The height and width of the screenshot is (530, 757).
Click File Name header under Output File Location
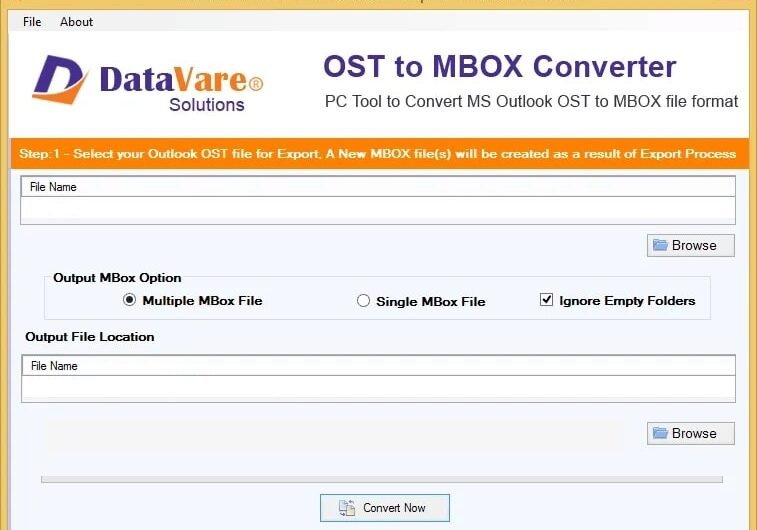coord(54,366)
